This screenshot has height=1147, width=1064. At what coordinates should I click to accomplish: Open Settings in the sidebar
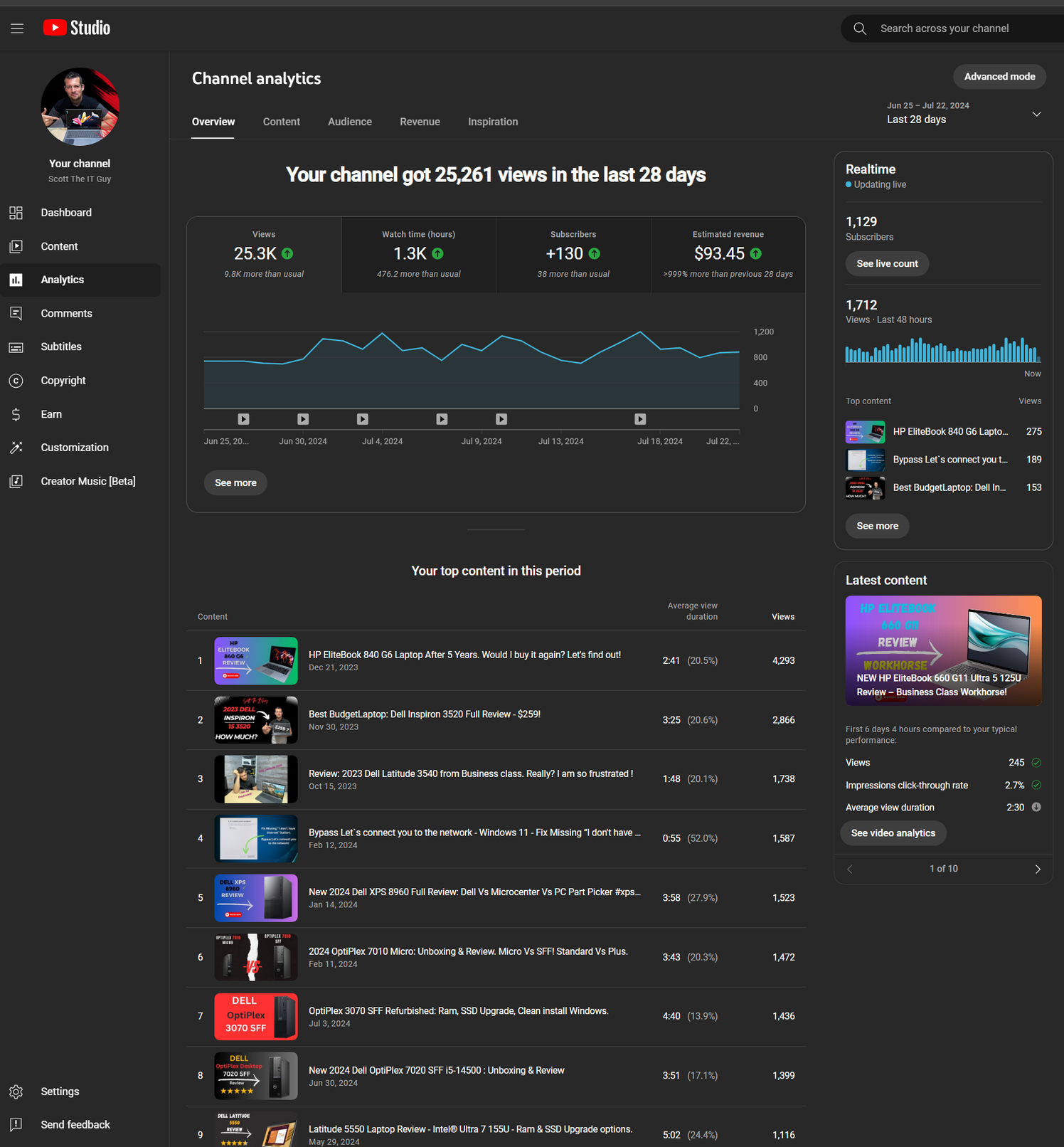[x=80, y=1091]
